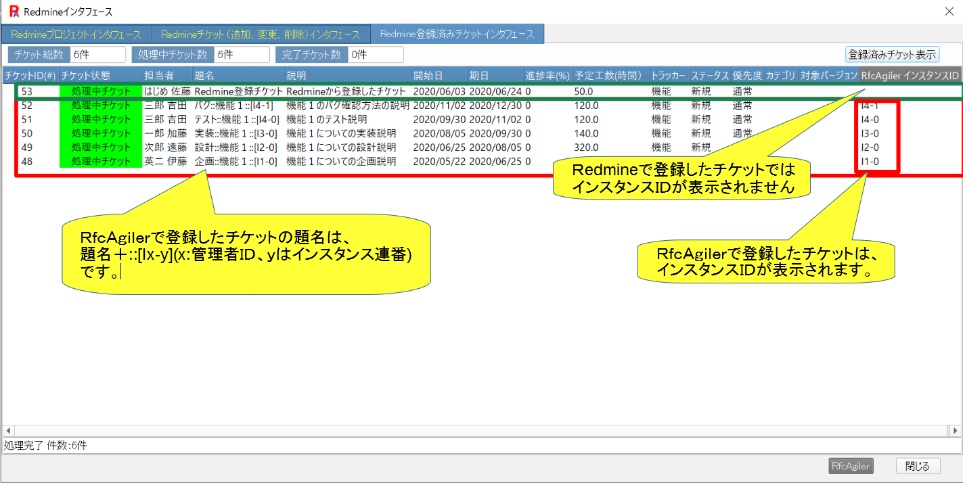
Task: Click description 機能1についての実装説明
Action: (341, 133)
